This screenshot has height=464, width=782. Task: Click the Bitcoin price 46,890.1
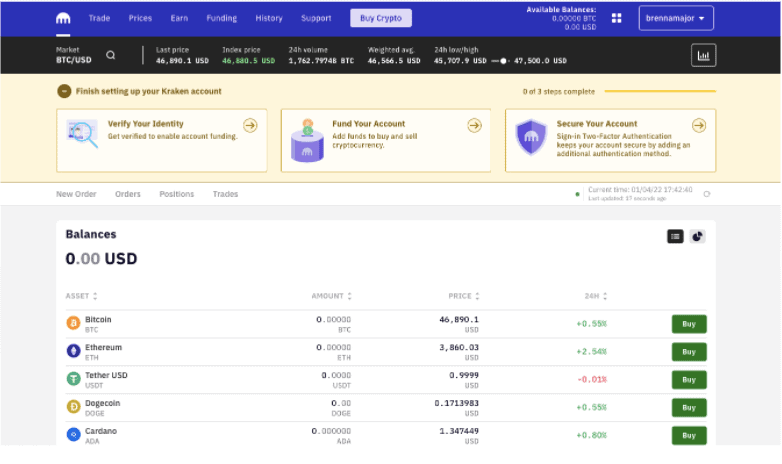[x=459, y=319]
